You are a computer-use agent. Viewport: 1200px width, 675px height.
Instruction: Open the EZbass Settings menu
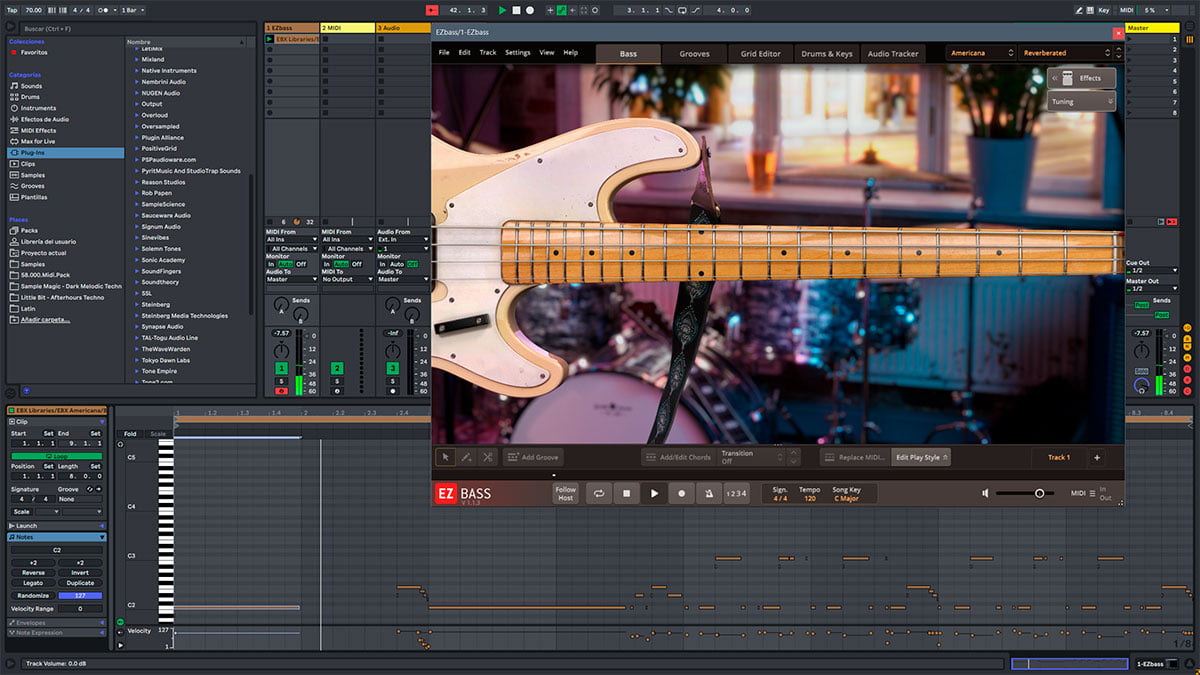[518, 53]
